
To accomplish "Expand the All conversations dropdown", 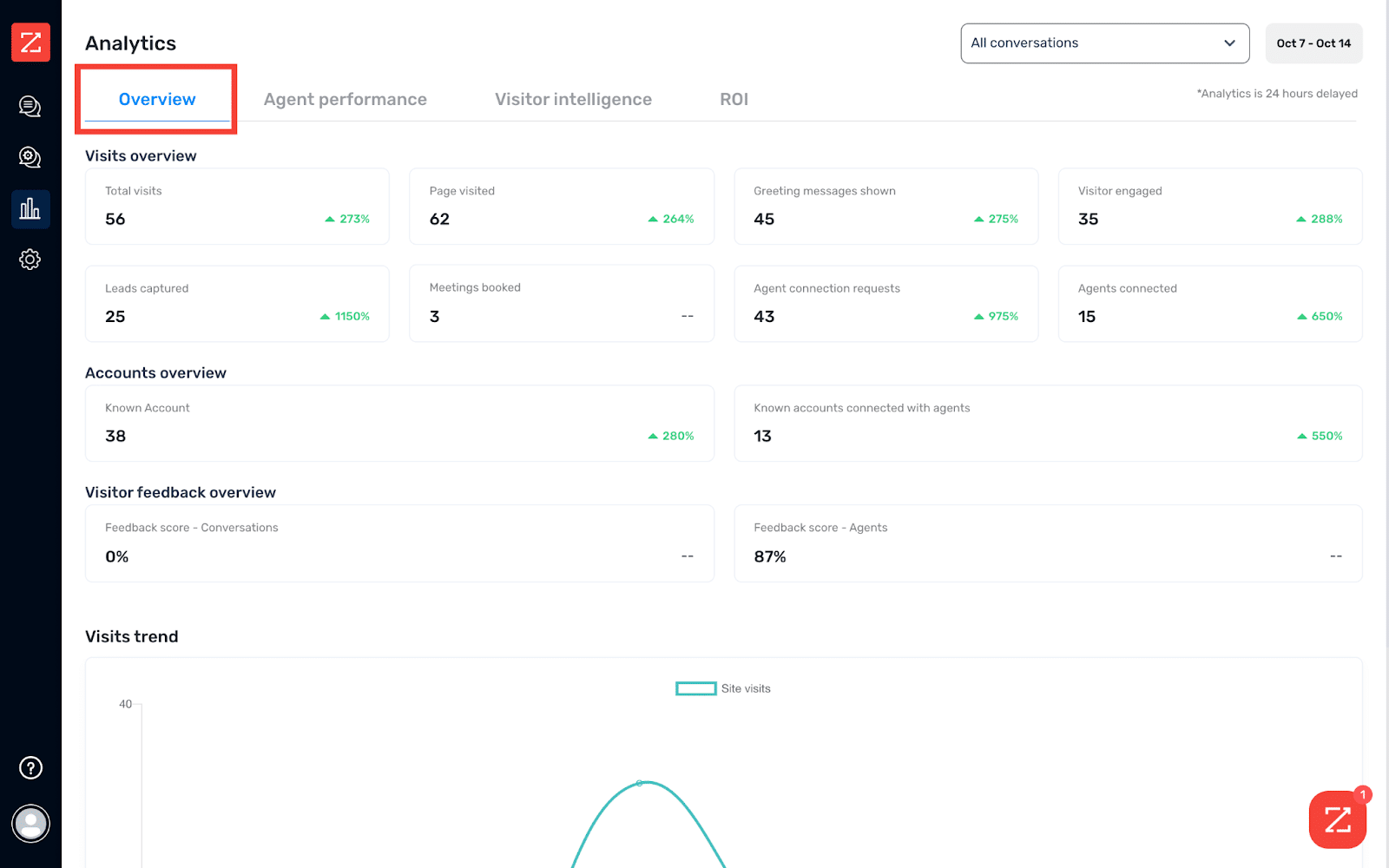I will pos(1104,43).
